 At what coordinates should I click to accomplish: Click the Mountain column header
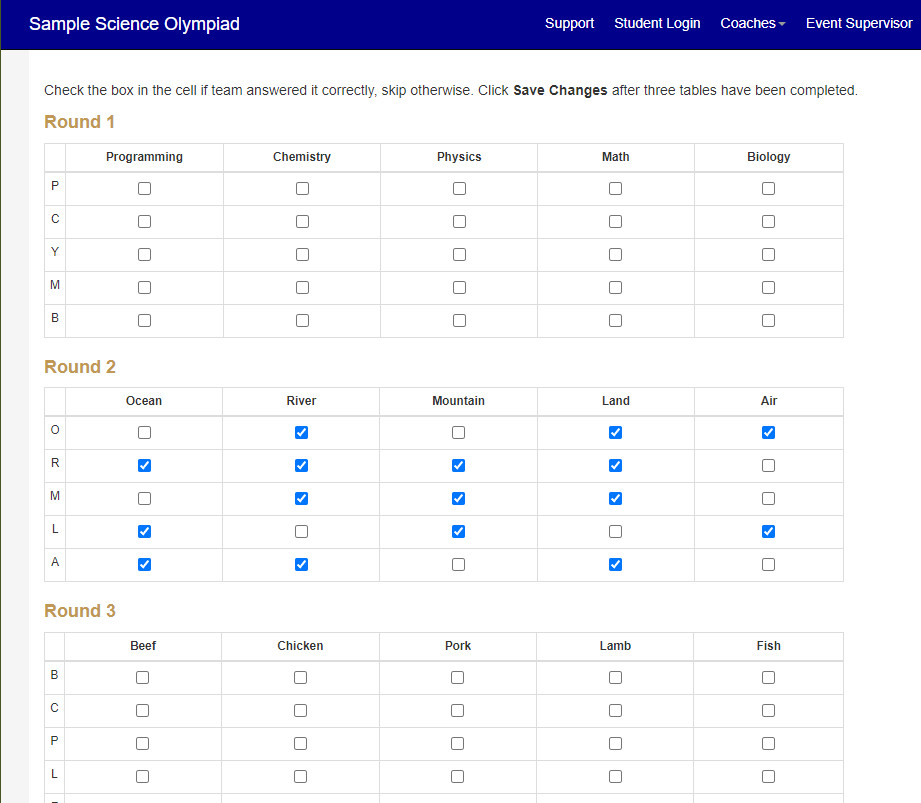458,401
